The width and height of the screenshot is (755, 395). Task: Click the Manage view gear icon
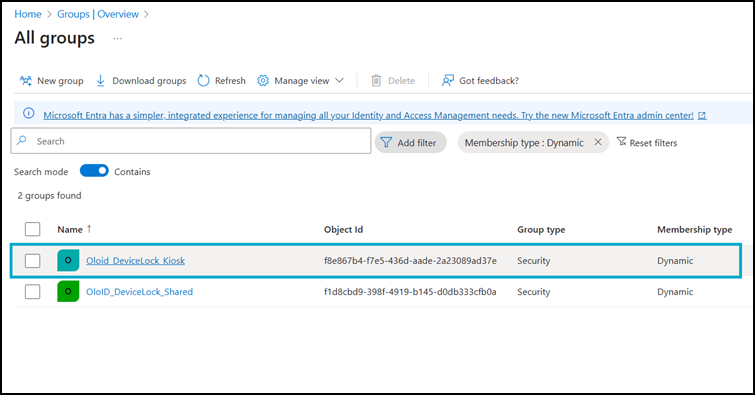pyautogui.click(x=263, y=80)
